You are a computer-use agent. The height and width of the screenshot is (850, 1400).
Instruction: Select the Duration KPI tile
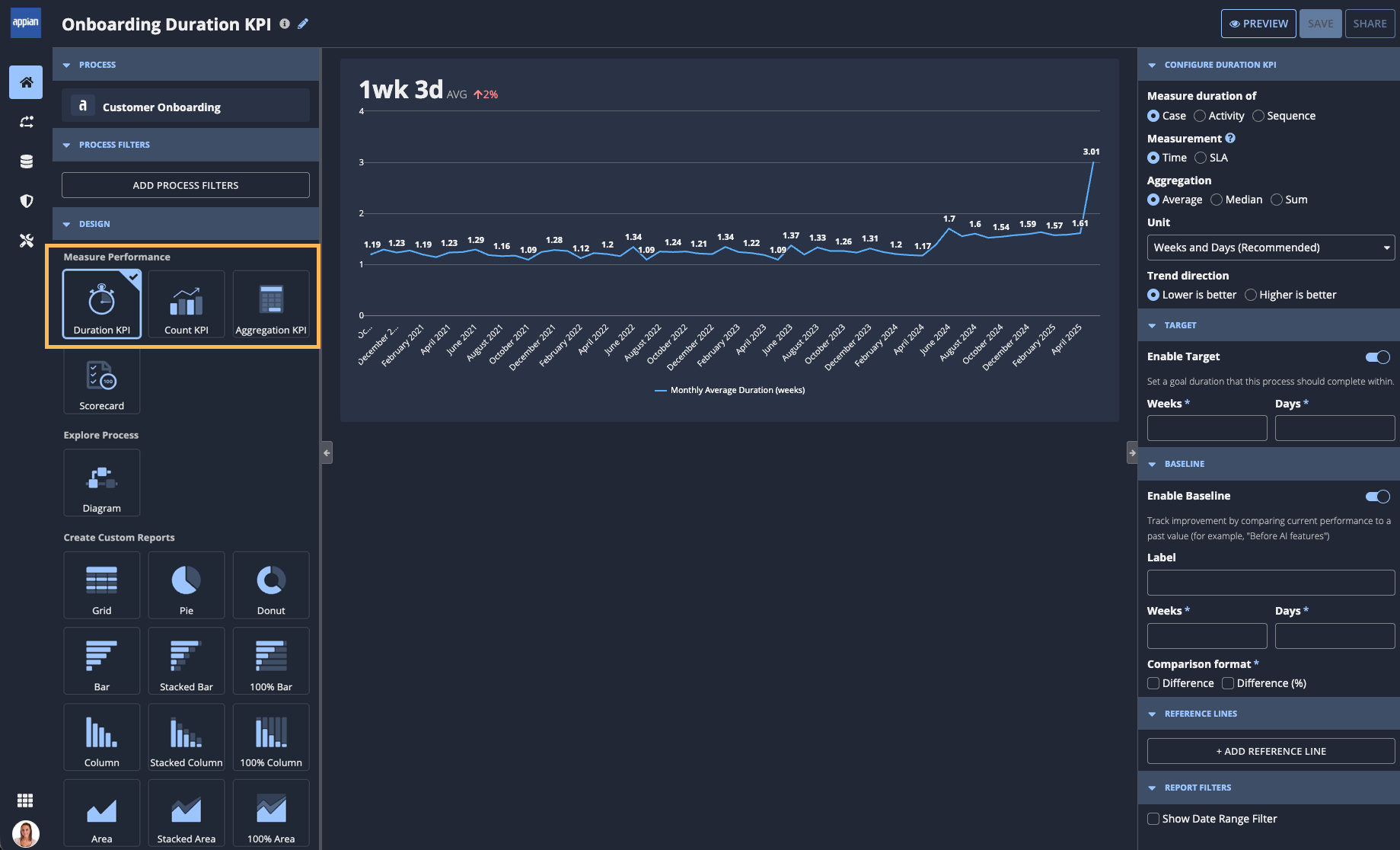102,304
